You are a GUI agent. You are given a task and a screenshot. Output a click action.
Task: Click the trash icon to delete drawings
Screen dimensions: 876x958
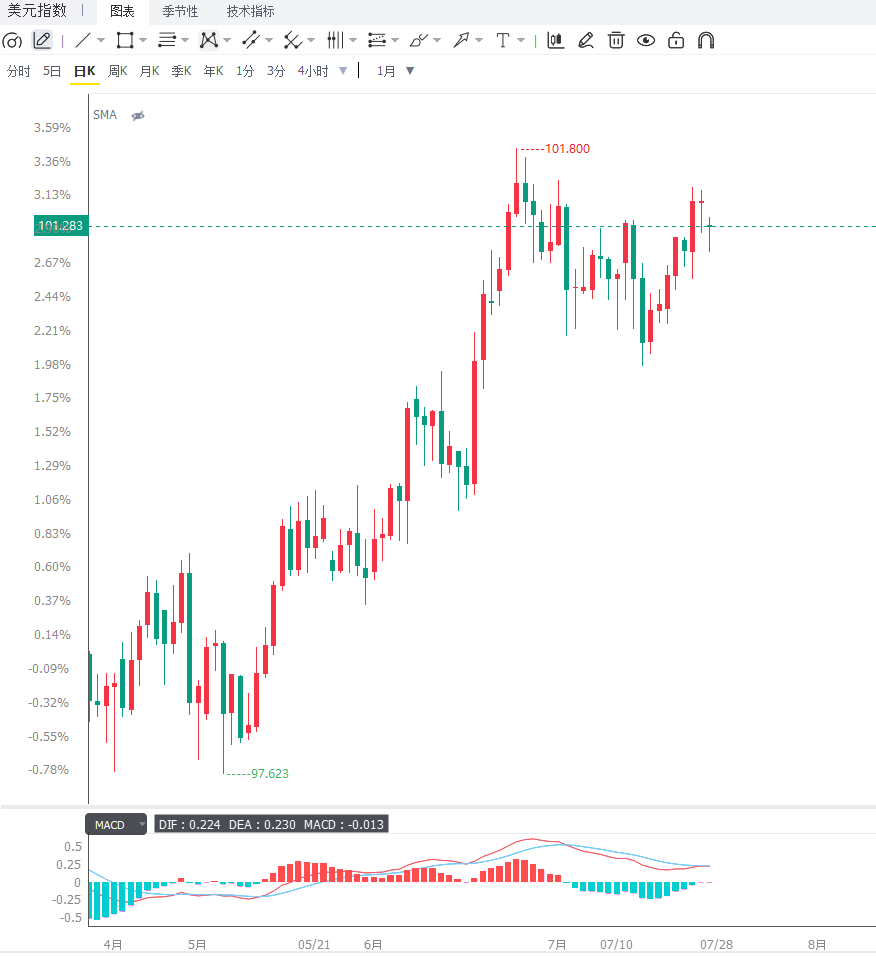pos(616,40)
